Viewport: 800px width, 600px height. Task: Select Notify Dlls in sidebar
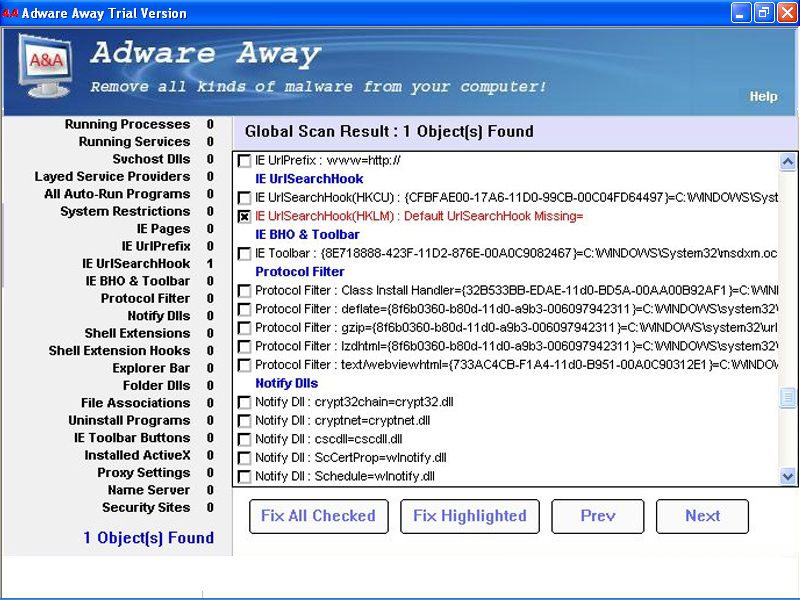pos(159,316)
